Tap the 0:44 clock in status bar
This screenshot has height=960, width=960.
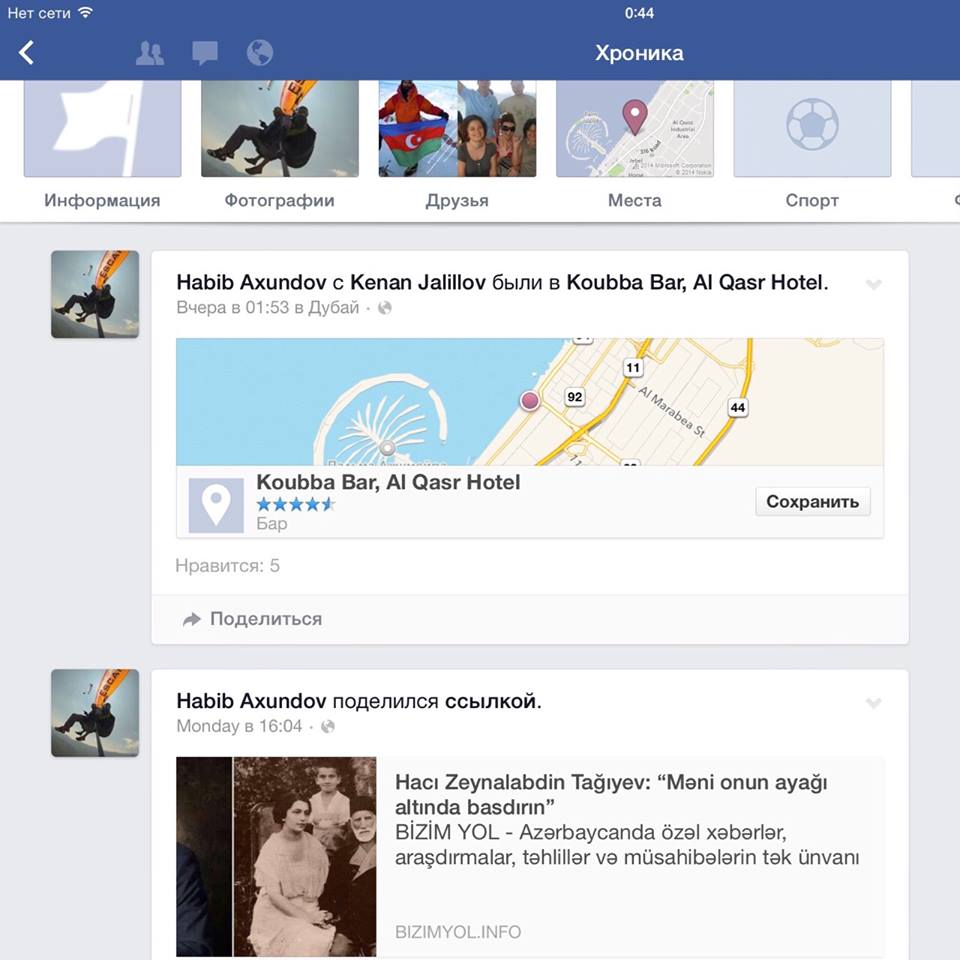coord(639,13)
